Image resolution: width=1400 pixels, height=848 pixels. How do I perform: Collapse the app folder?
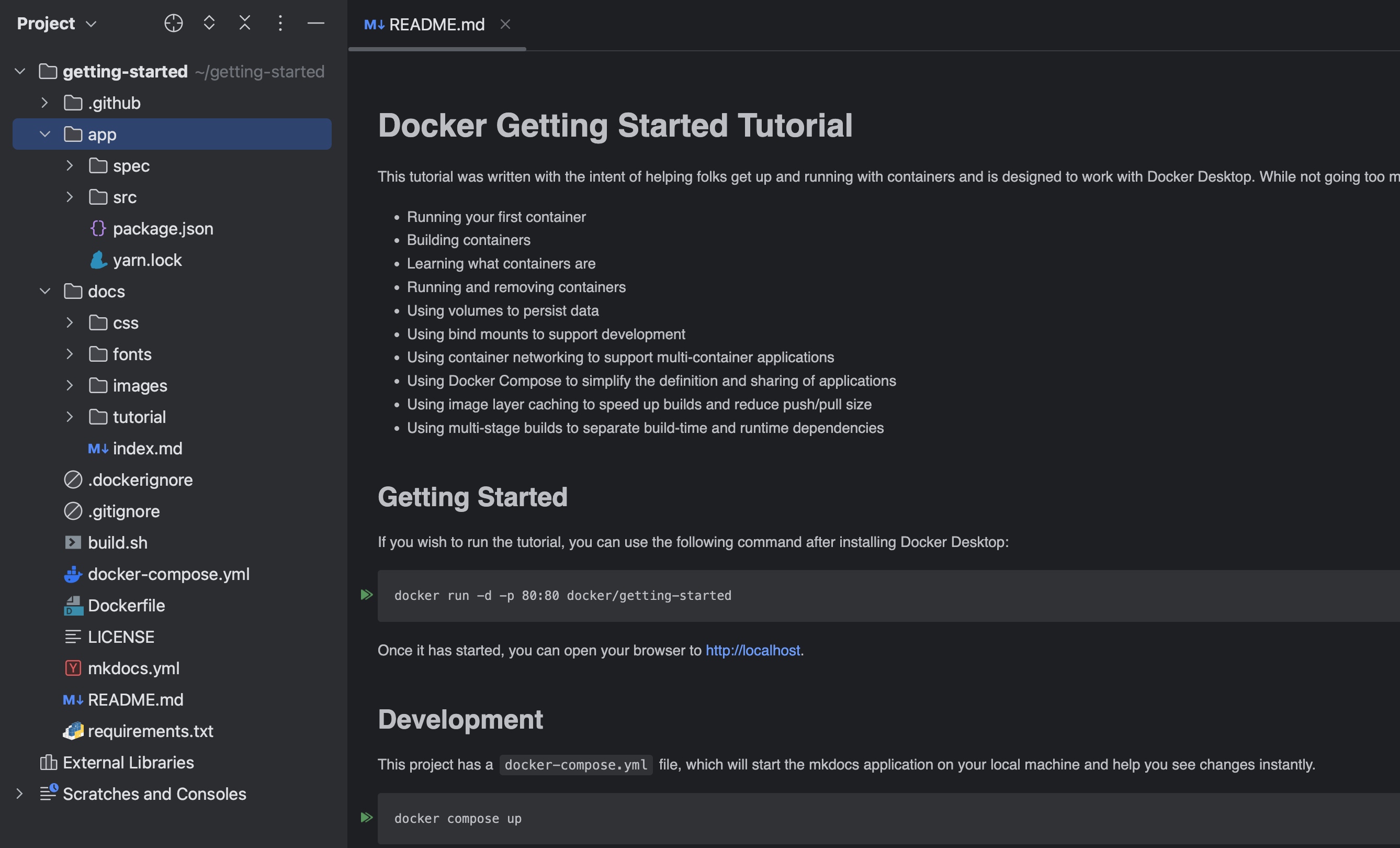pyautogui.click(x=45, y=134)
